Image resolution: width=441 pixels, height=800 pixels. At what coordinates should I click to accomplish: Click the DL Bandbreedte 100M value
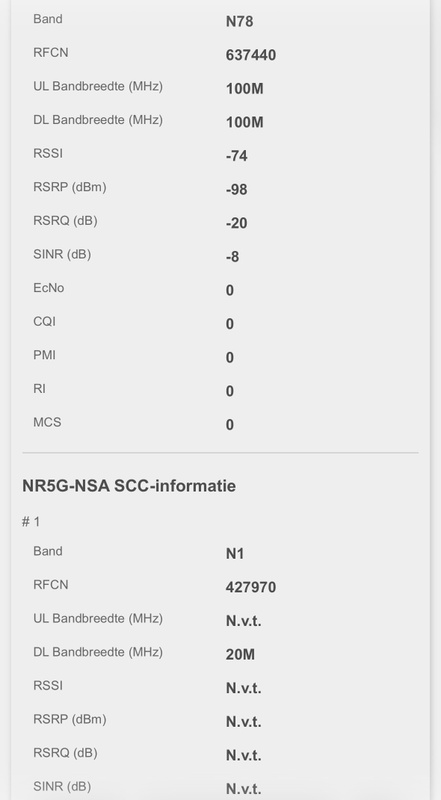(x=244, y=122)
